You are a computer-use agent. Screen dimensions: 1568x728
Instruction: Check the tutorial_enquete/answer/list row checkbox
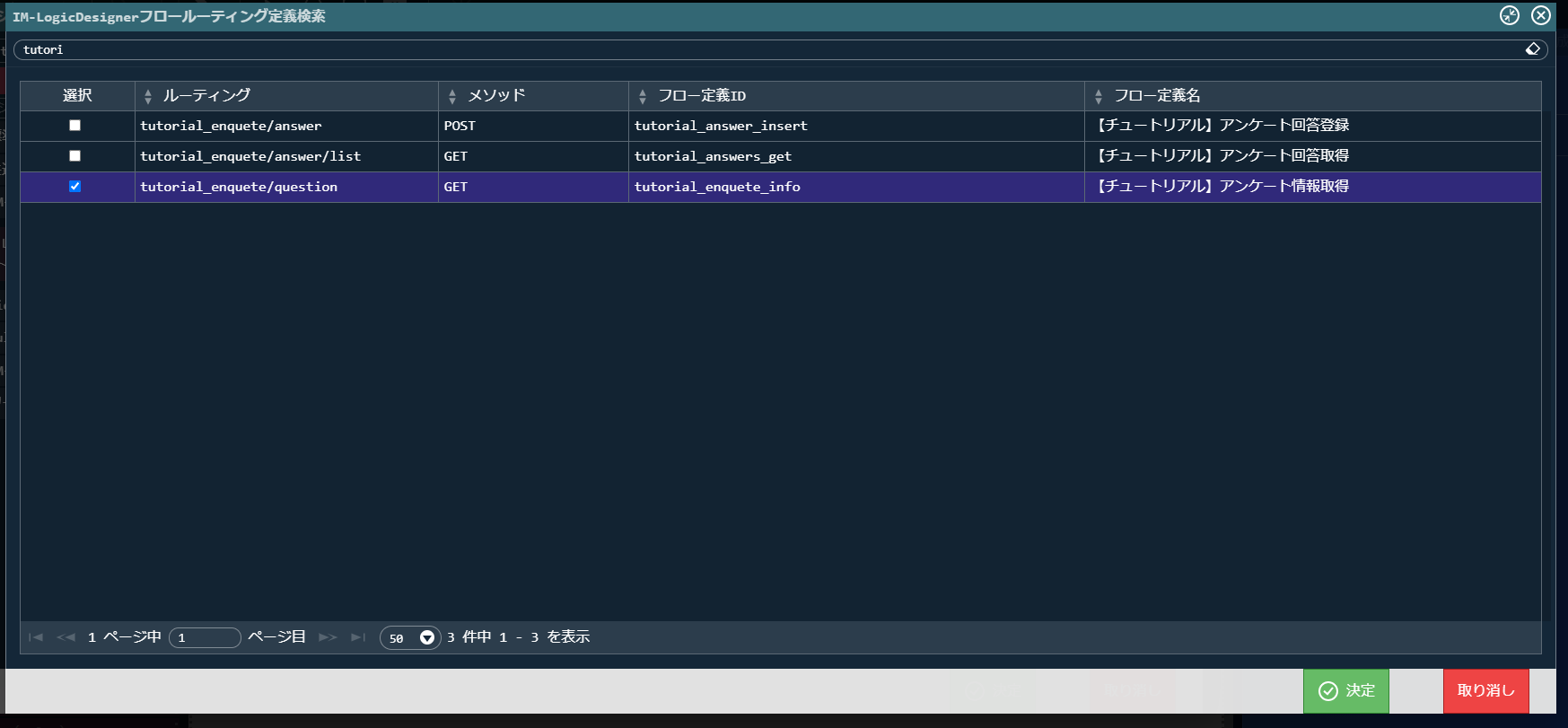(75, 156)
